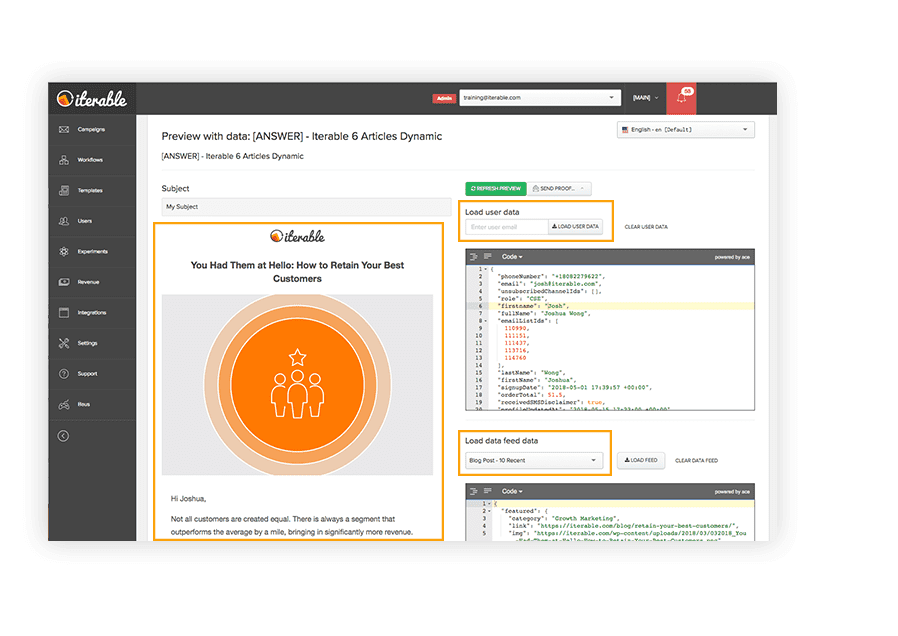Click the email headline about retaining customers

pos(297,272)
